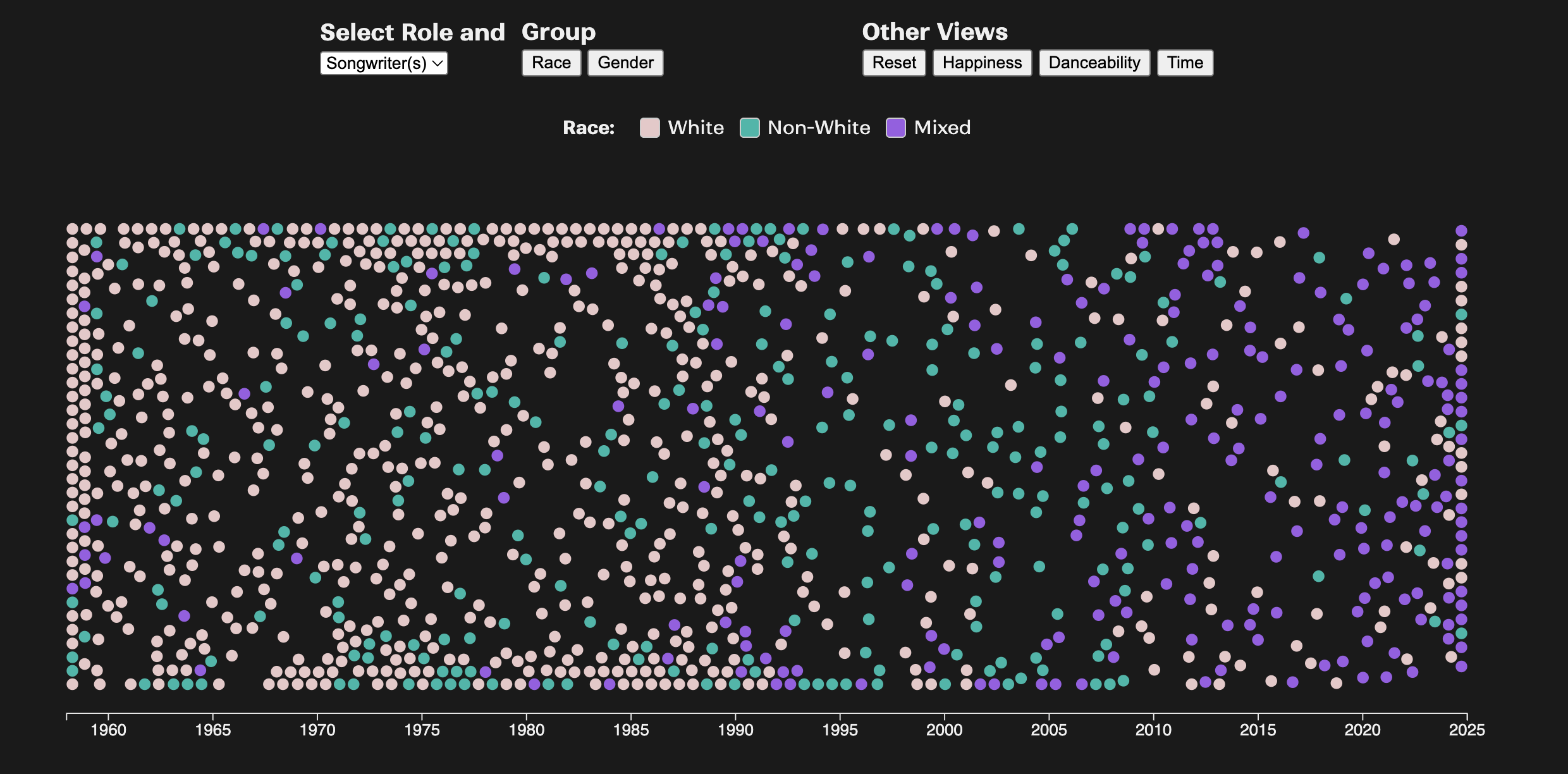Image resolution: width=1568 pixels, height=774 pixels.
Task: Click the 1985 axis tick label
Action: [x=631, y=730]
